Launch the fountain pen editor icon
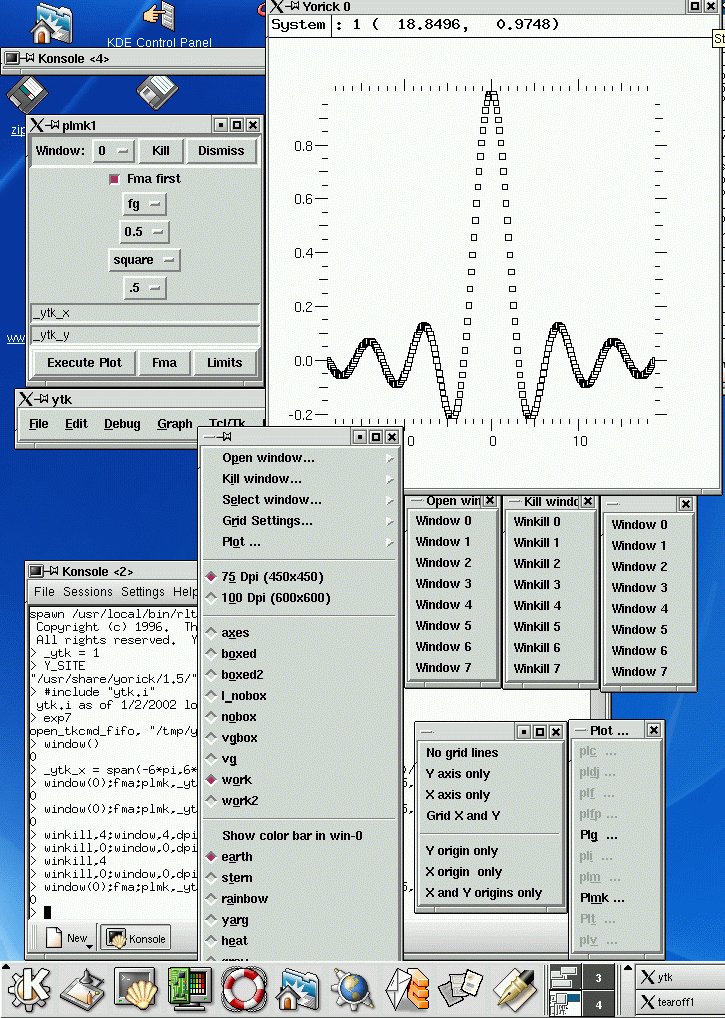 point(514,988)
